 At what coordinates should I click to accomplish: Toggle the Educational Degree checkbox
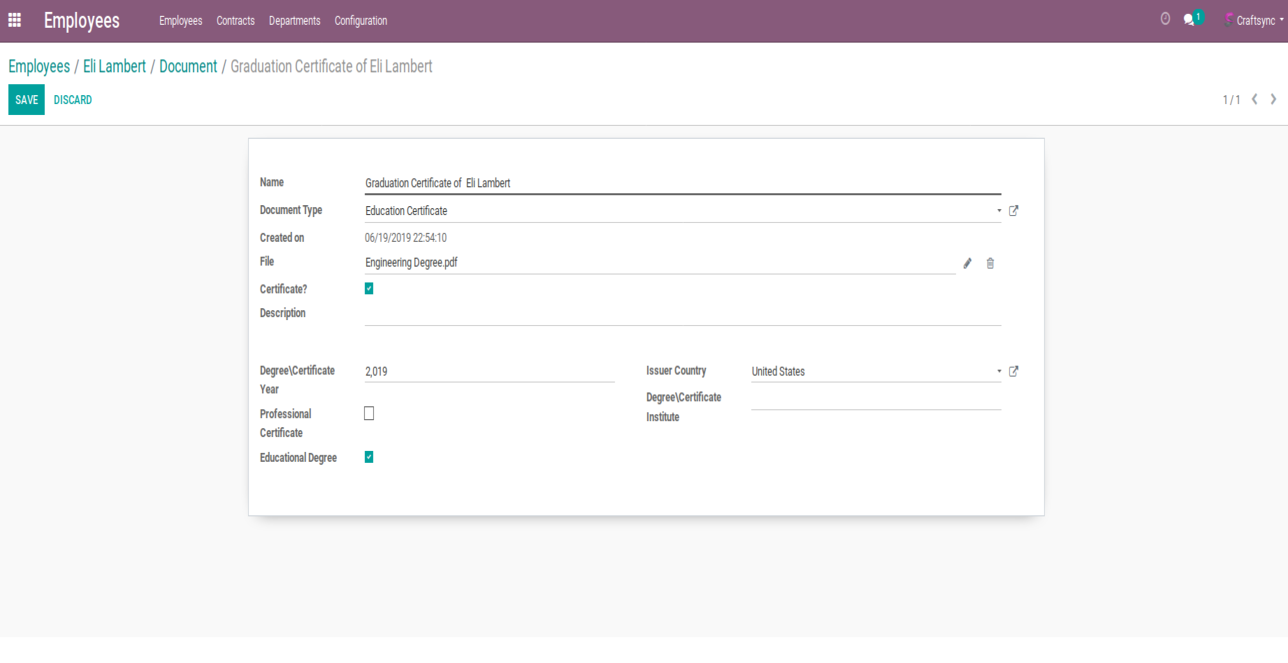pyautogui.click(x=369, y=457)
